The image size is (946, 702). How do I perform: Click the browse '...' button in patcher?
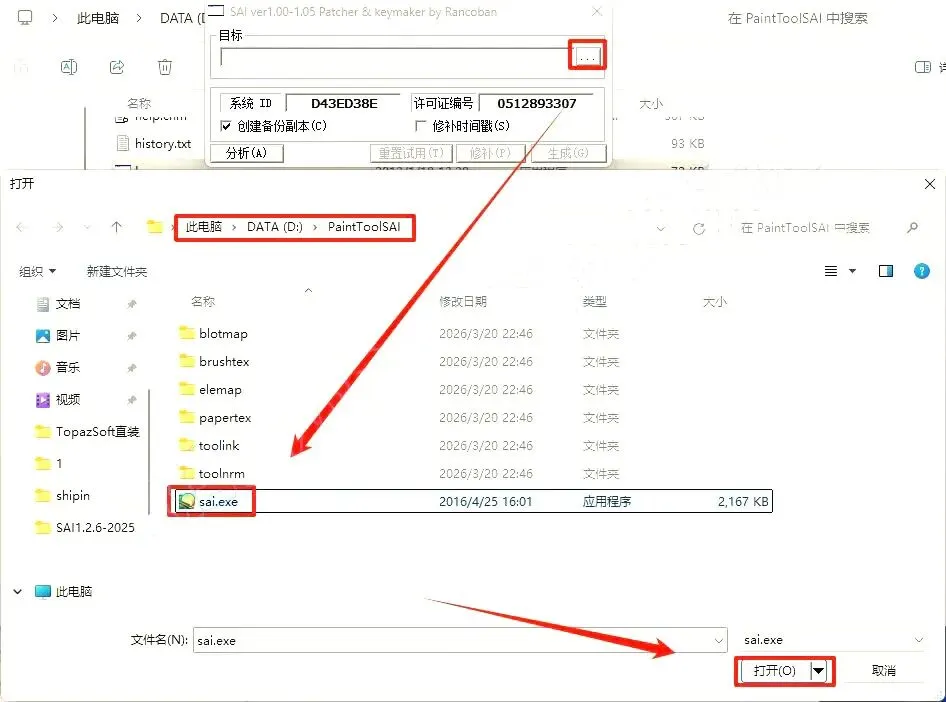coord(587,56)
